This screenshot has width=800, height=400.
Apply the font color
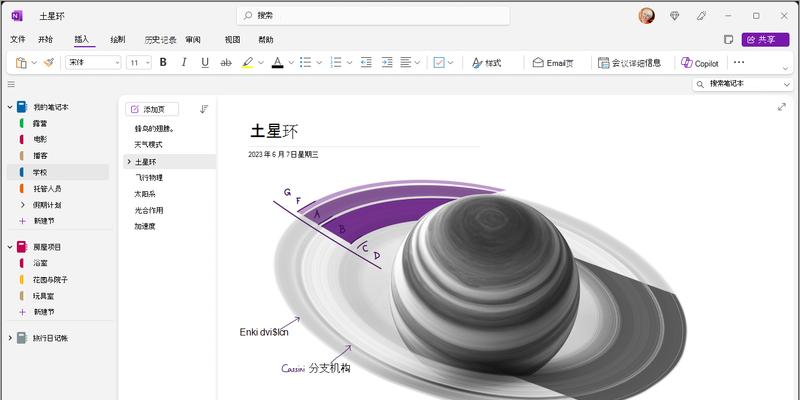point(278,63)
